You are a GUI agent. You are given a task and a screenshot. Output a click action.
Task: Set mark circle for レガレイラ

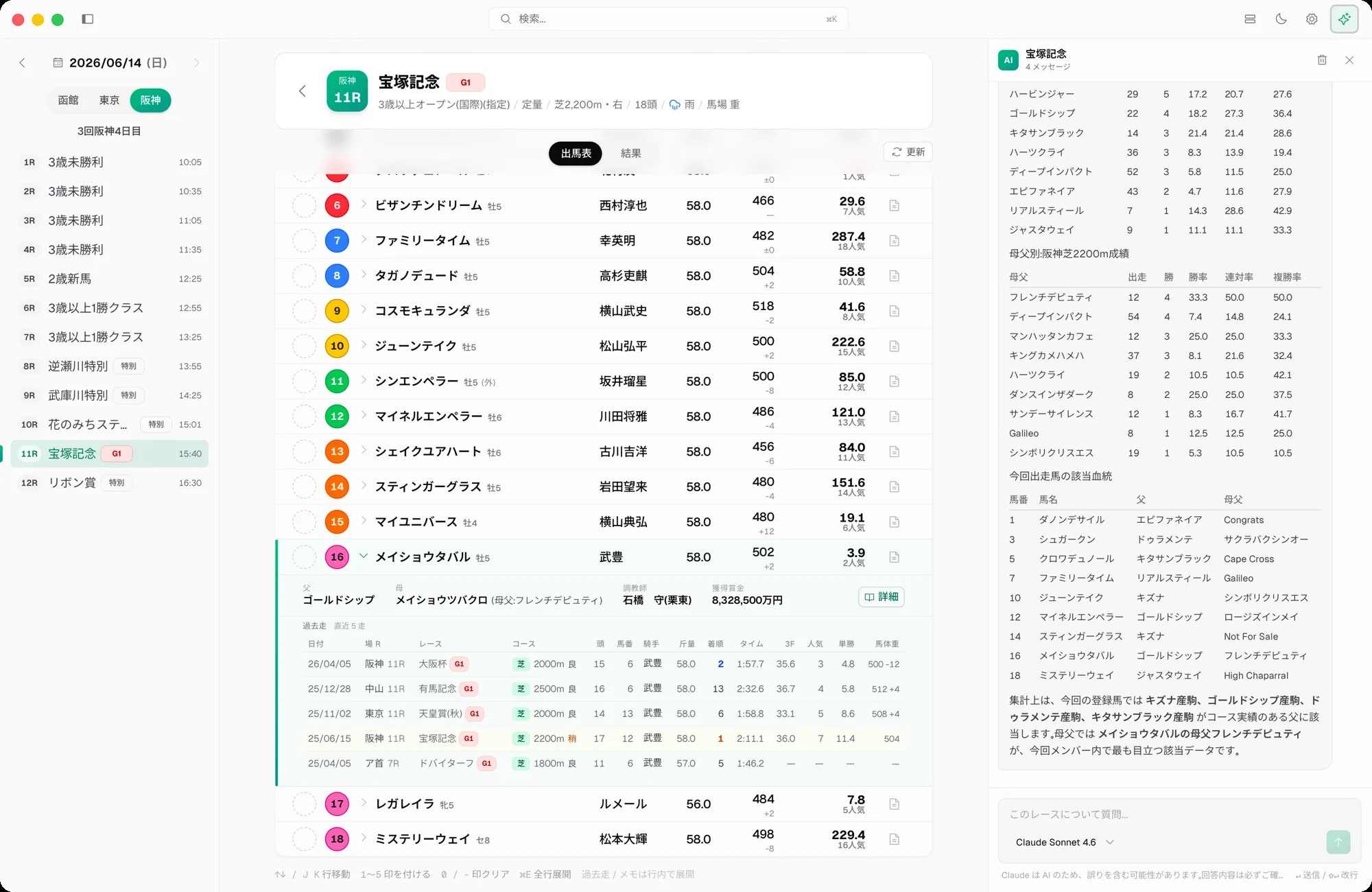tap(304, 804)
